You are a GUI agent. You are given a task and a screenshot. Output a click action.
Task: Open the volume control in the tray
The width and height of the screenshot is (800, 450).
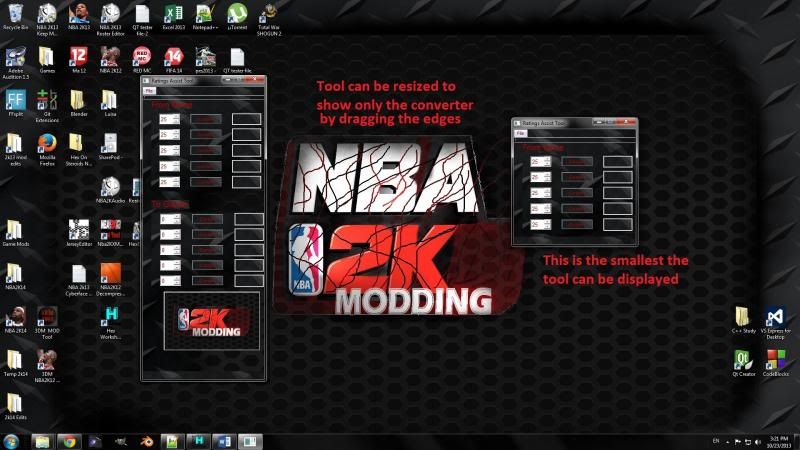tap(758, 442)
